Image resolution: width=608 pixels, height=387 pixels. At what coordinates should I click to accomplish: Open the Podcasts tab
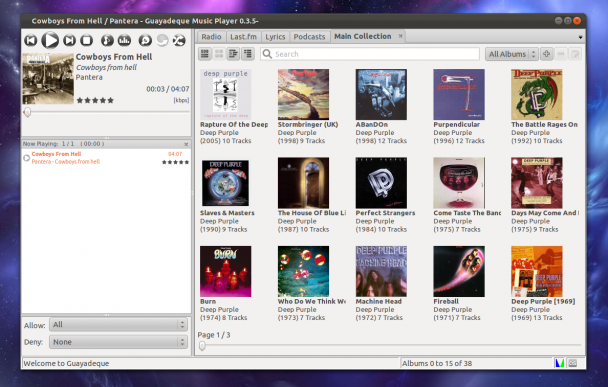pyautogui.click(x=309, y=36)
